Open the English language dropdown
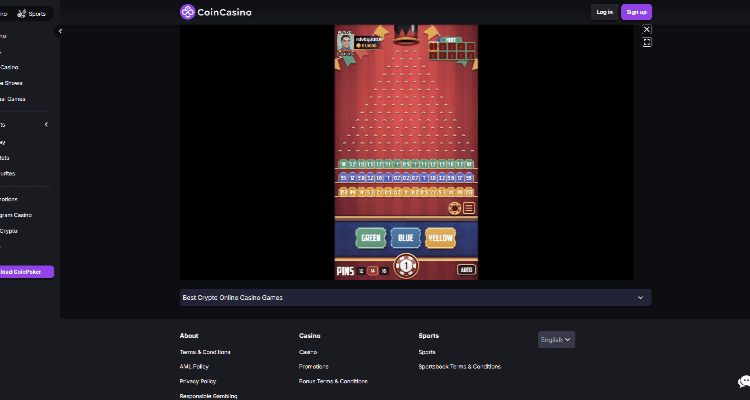This screenshot has width=750, height=400. point(556,340)
